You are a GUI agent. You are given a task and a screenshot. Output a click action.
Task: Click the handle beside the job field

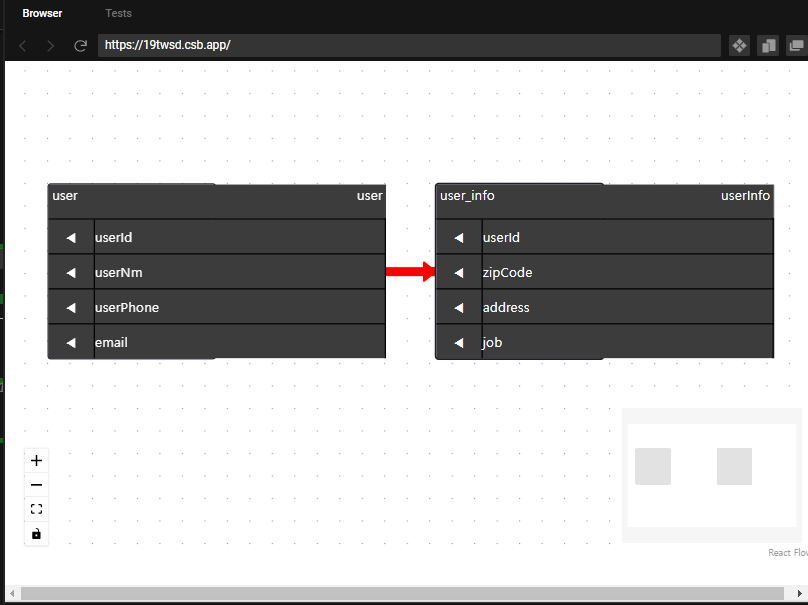(x=459, y=342)
